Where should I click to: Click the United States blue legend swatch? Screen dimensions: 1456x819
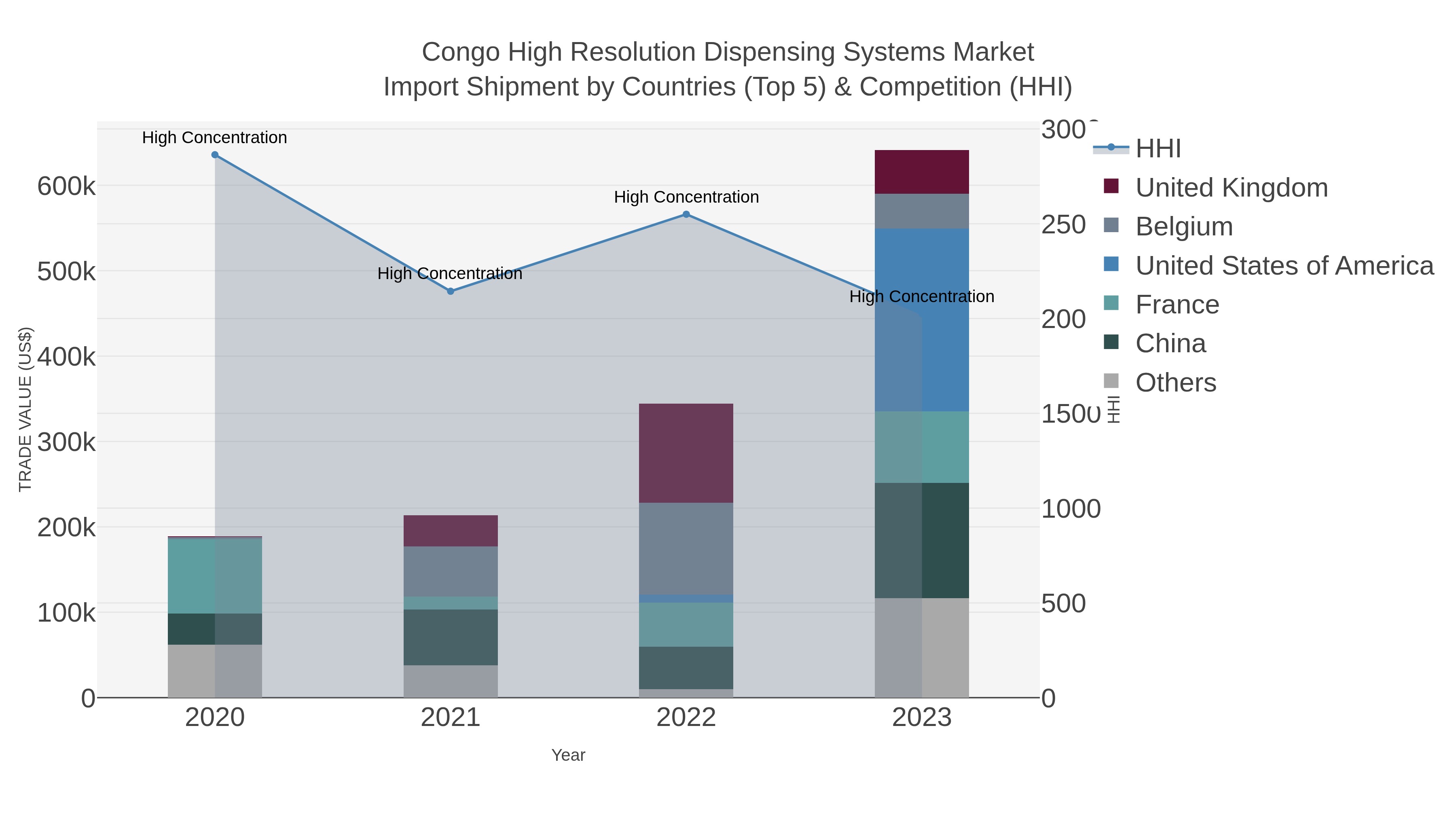click(1111, 264)
